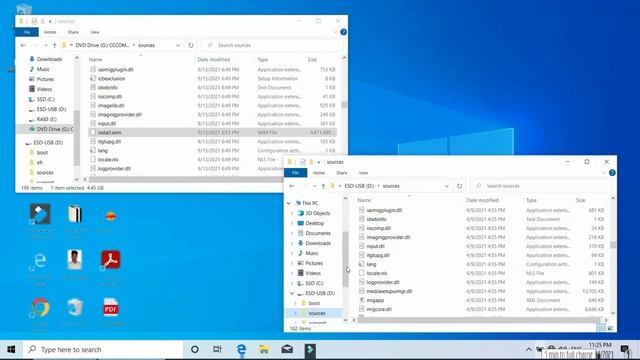Click Help icon in the DVD Drive window
The height and width of the screenshot is (360, 640).
[343, 32]
